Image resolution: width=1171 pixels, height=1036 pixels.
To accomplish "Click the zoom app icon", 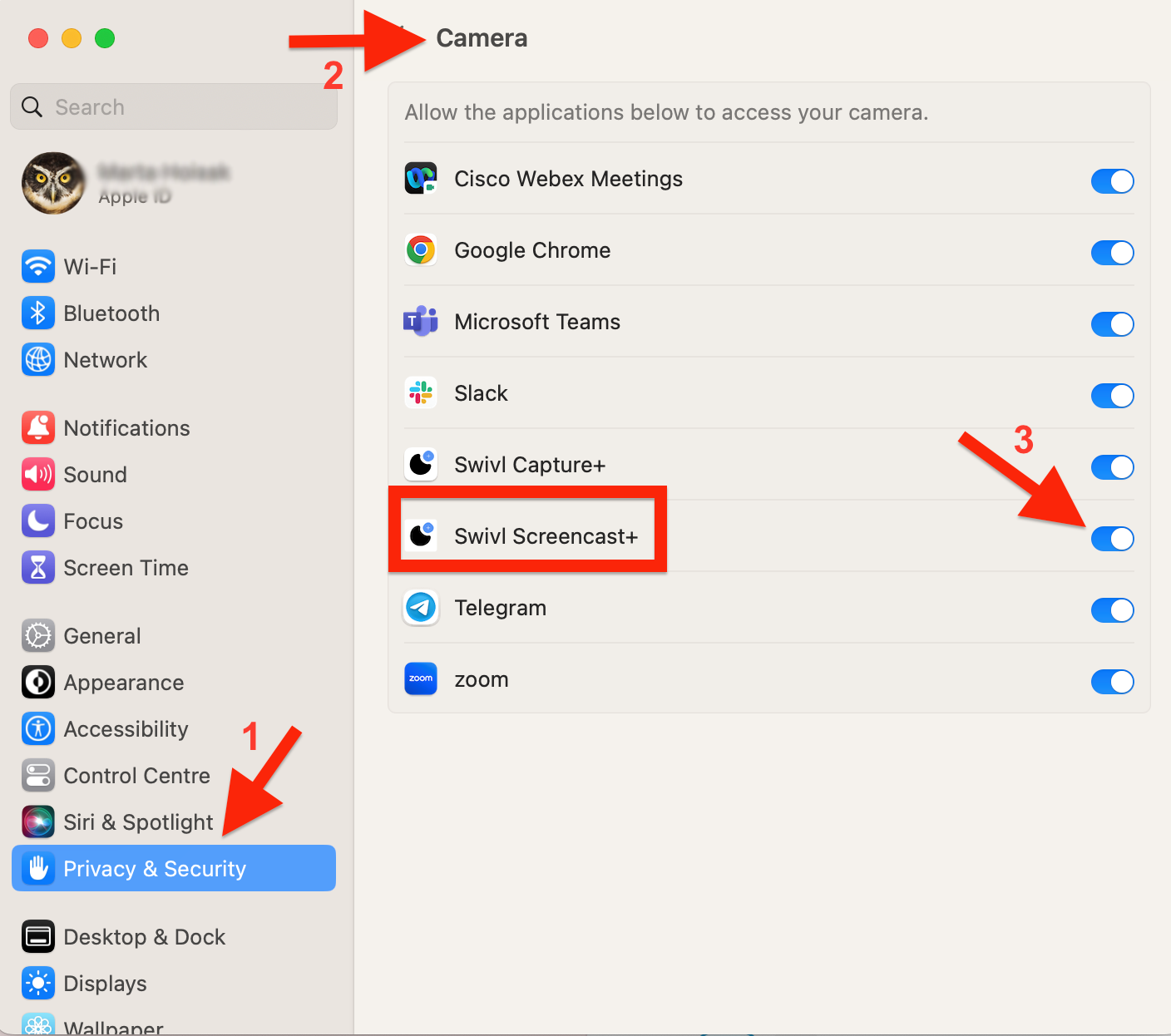I will click(421, 679).
